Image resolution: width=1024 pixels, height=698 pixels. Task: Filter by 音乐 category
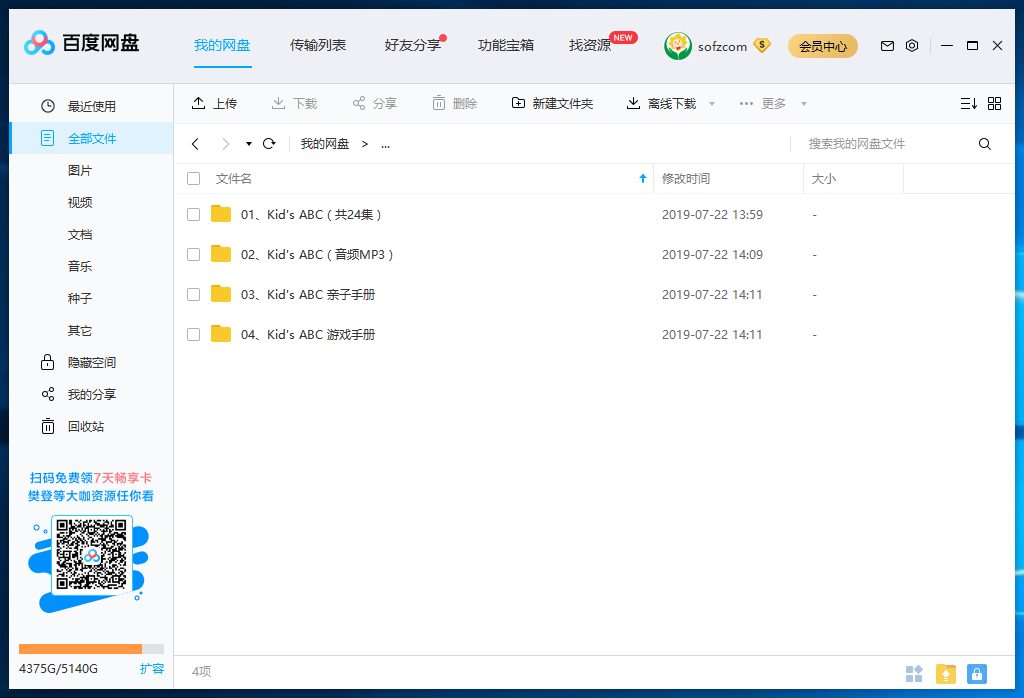pos(80,266)
